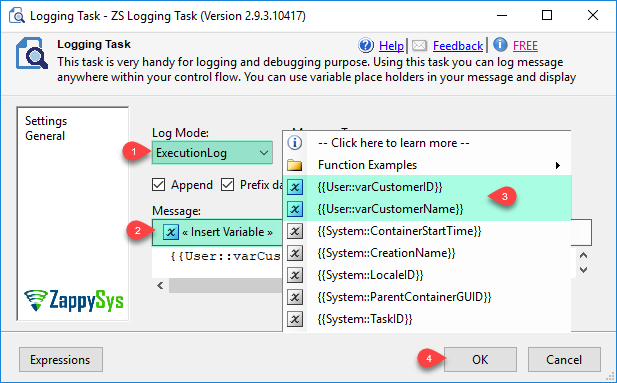Click the horizontal scrollbar thumb
Screen dimensions: 617x383
point(226,285)
